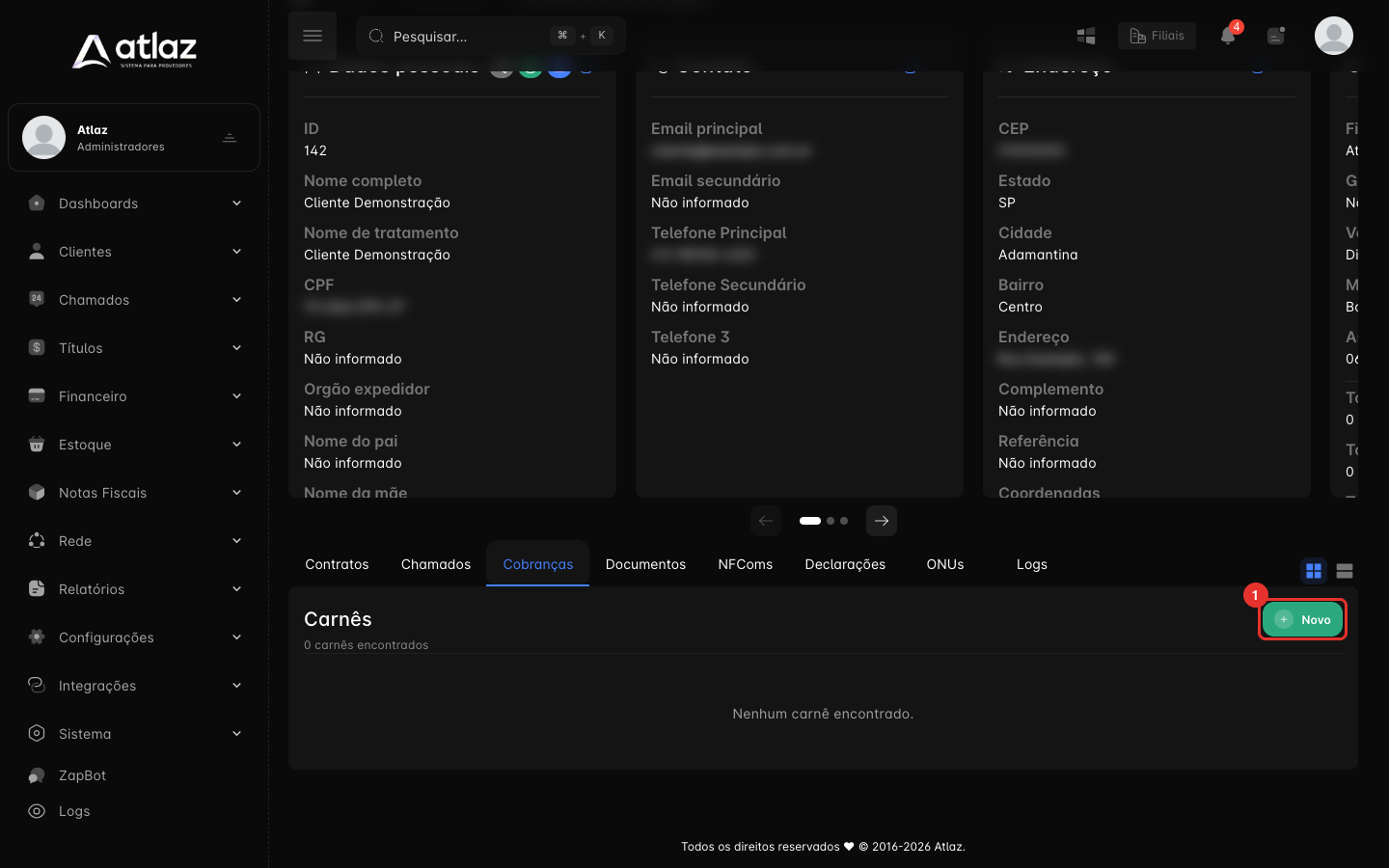Switch to the Documentos tab
Viewport: 1389px width, 868px height.
[645, 564]
